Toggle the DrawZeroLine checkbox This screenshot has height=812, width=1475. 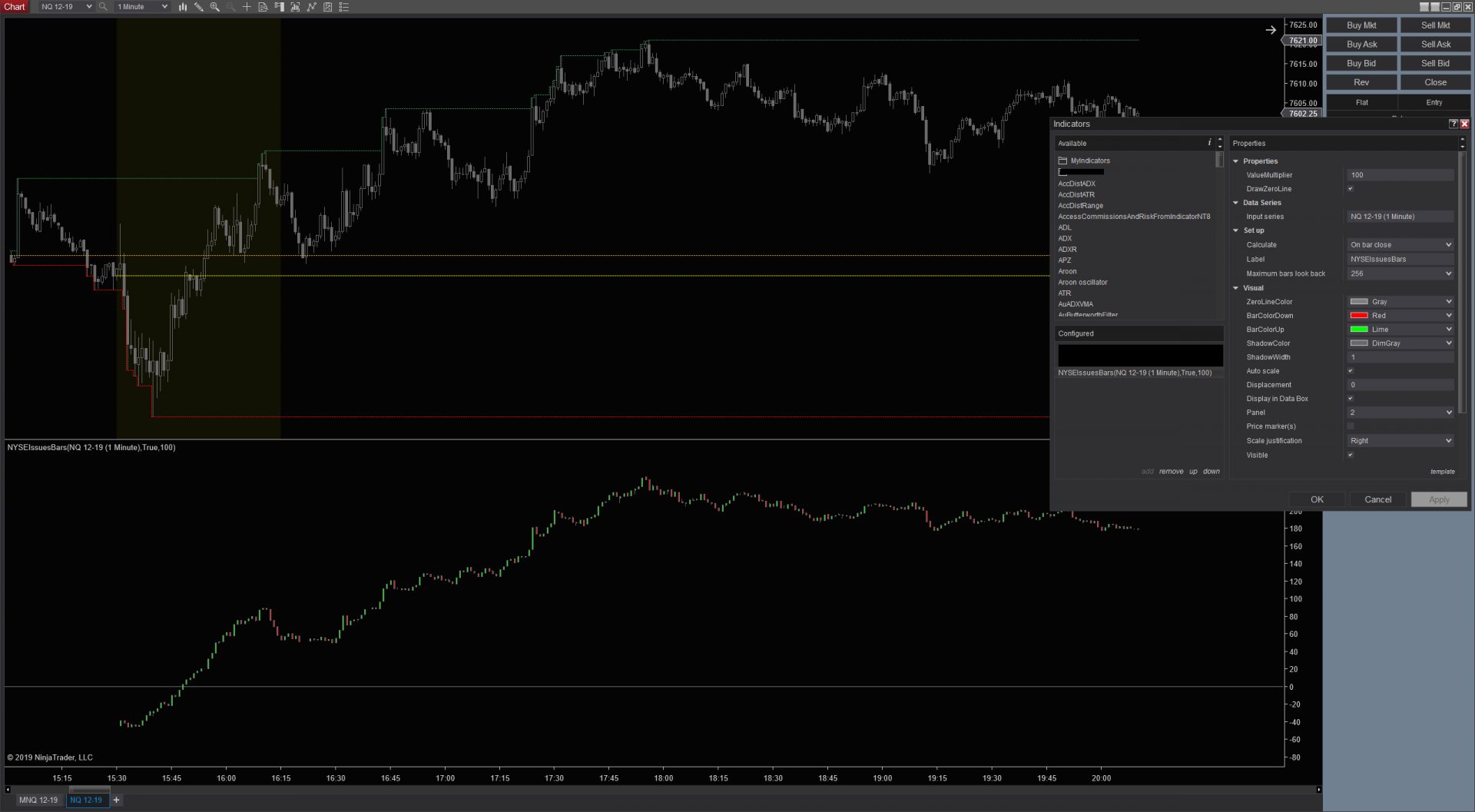click(1351, 189)
